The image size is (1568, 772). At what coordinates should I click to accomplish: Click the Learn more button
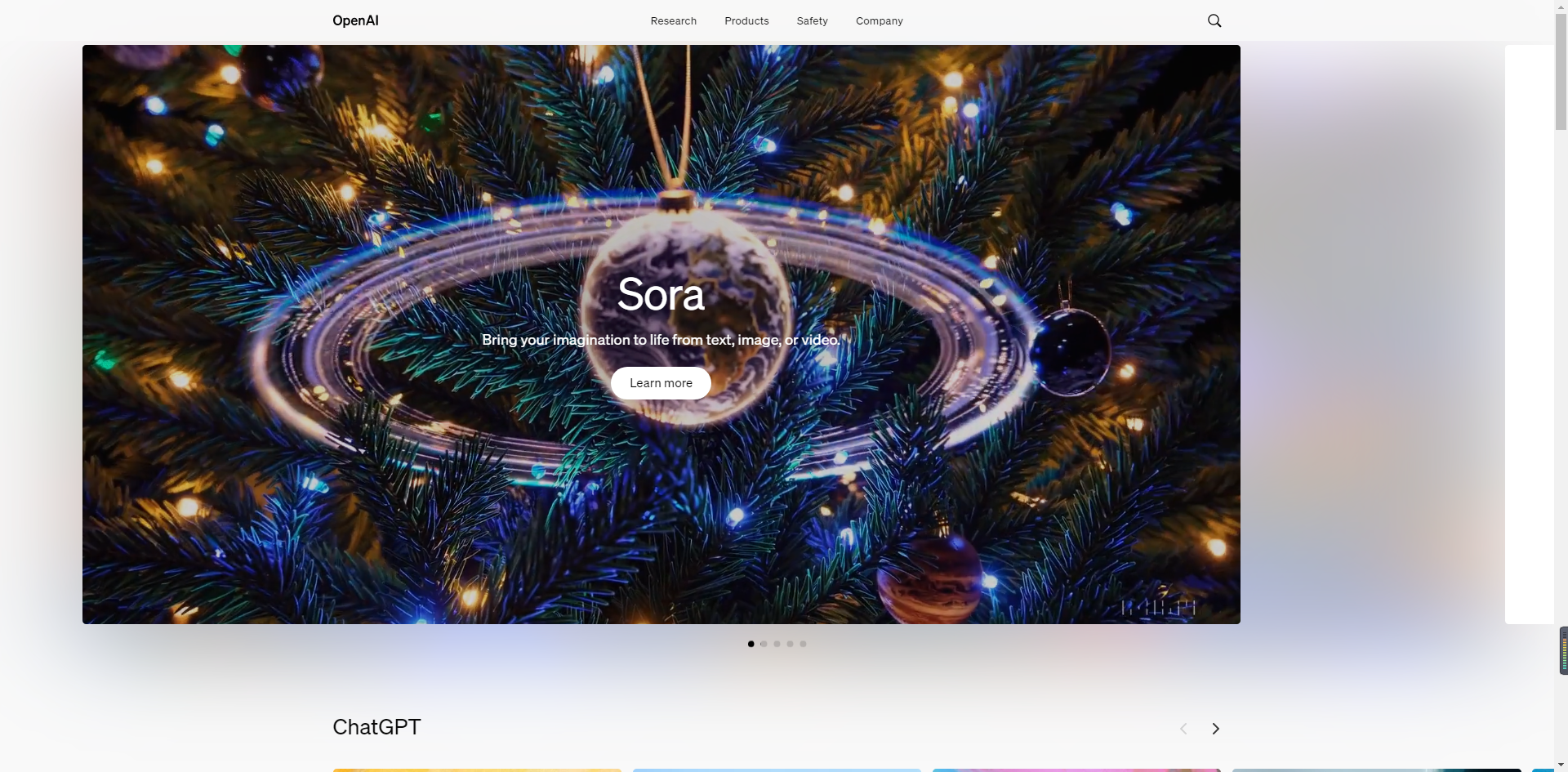coord(660,382)
